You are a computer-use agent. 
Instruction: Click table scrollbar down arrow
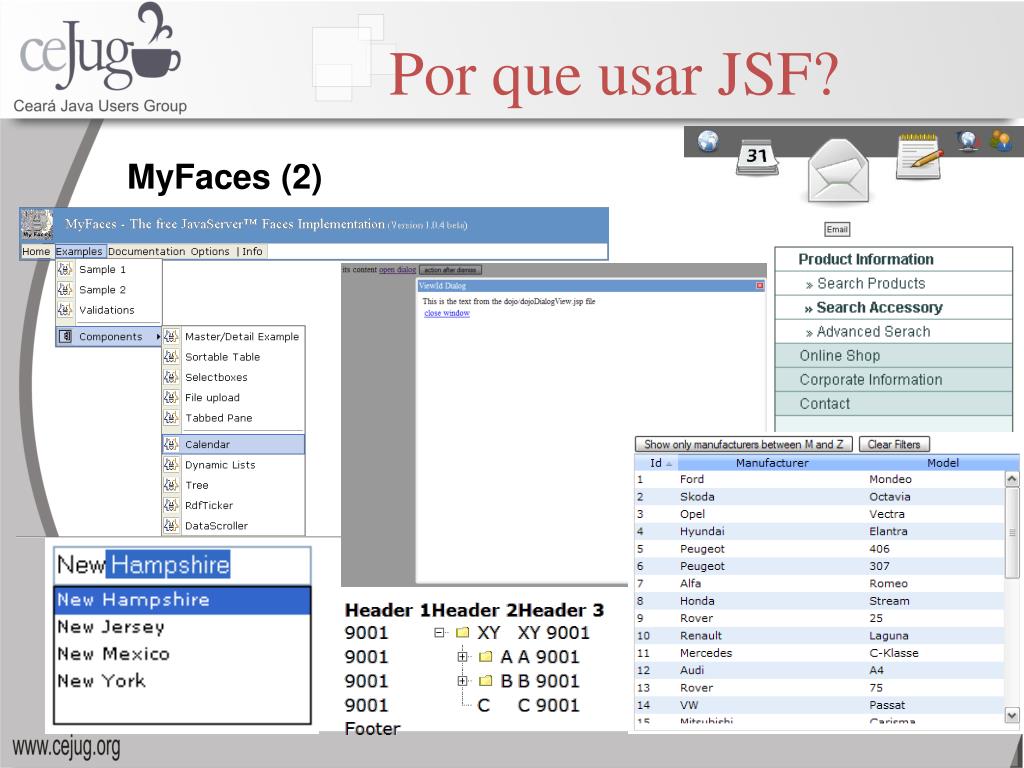tap(1012, 716)
